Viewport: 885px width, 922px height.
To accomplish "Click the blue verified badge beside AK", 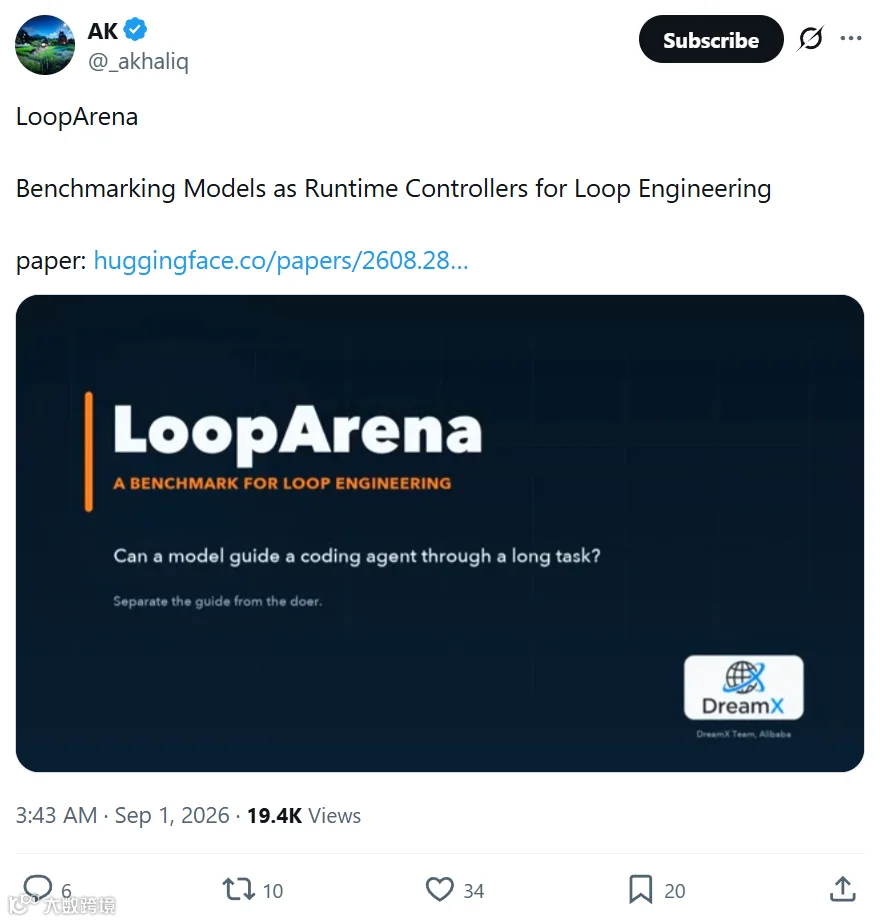I will [x=136, y=29].
